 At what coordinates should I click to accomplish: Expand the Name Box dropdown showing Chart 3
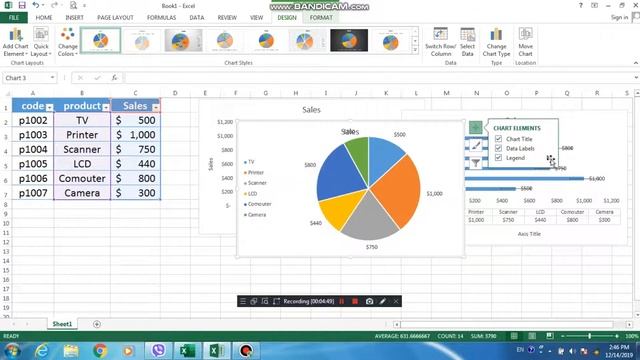pos(52,78)
